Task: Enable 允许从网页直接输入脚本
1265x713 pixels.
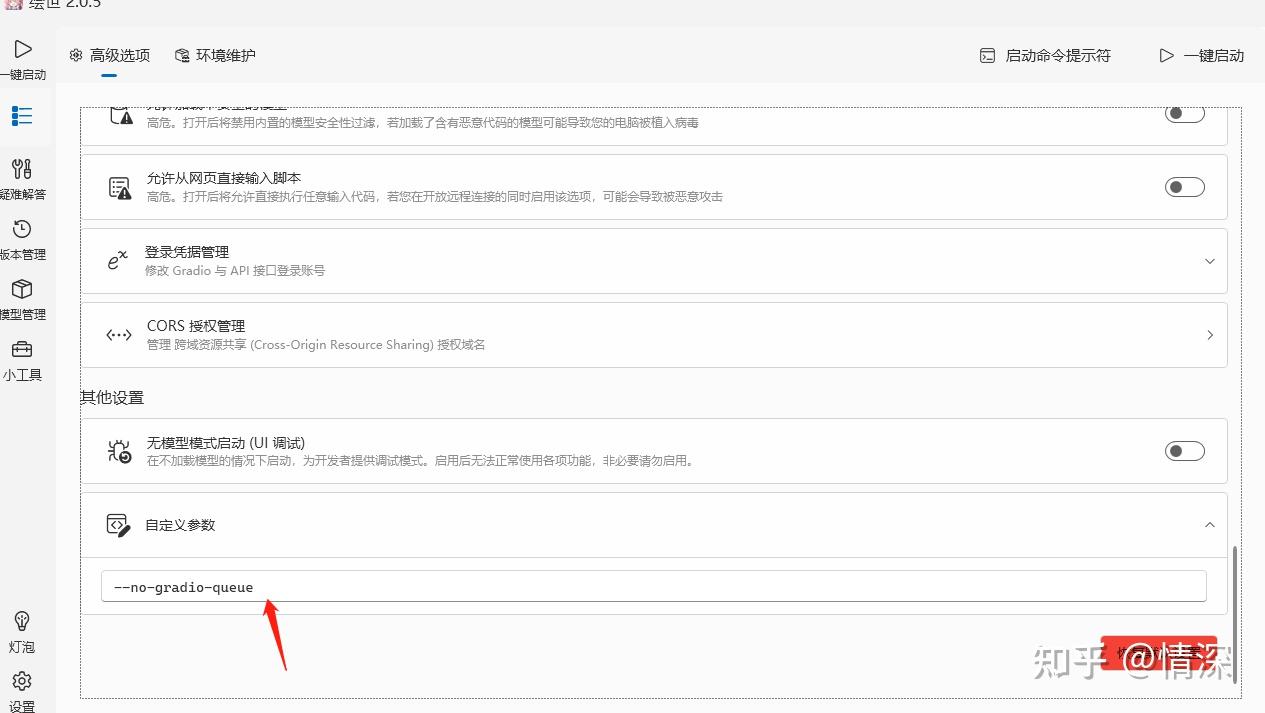Action: (x=1184, y=187)
